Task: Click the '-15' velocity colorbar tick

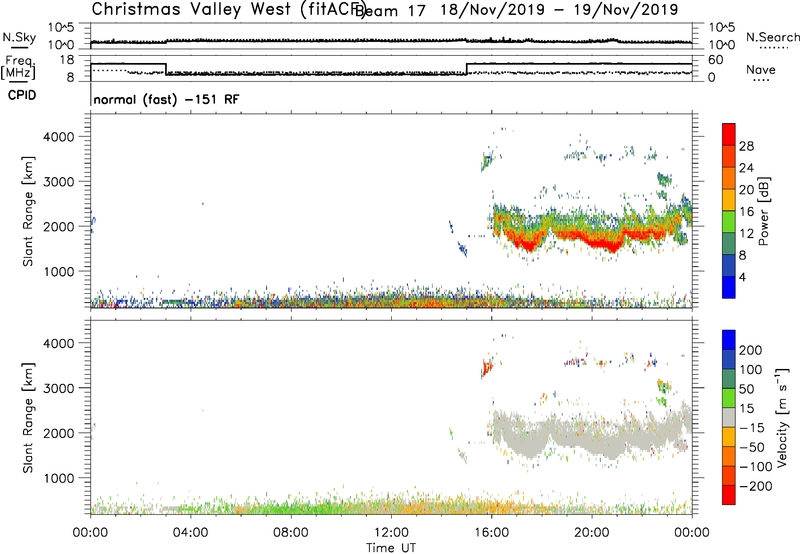Action: pyautogui.click(x=752, y=427)
